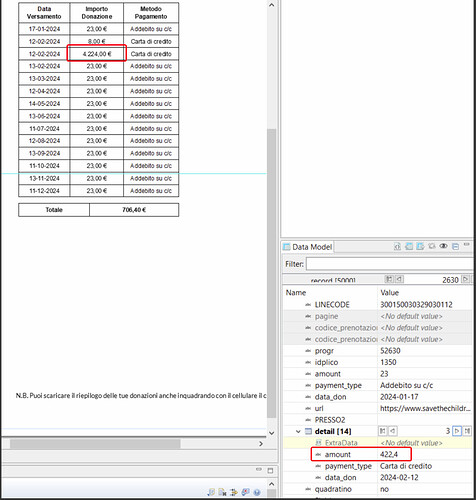Select the Data Model tab

click(308, 247)
